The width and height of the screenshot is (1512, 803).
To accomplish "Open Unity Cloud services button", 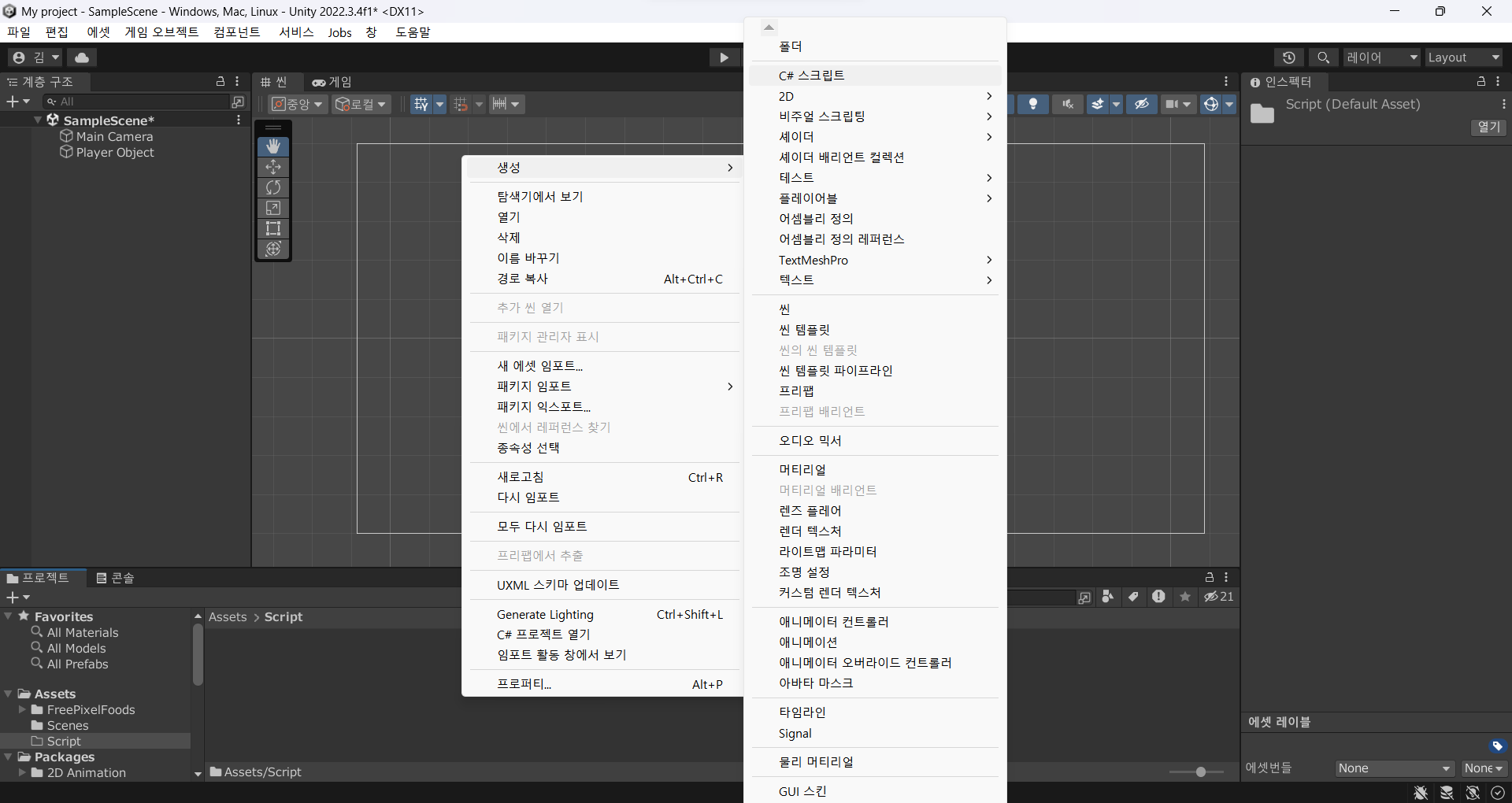I will tap(82, 57).
